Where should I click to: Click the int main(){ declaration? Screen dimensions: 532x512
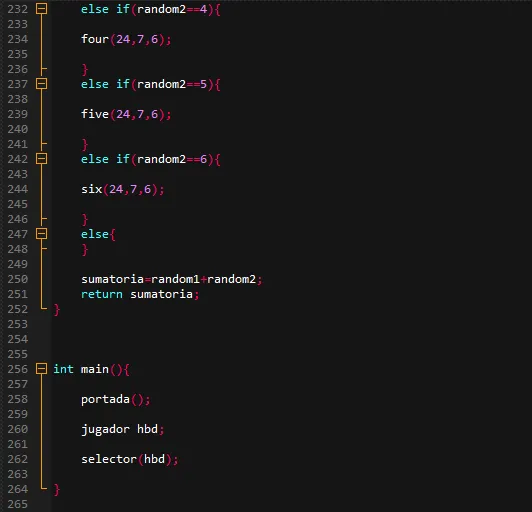pyautogui.click(x=91, y=369)
